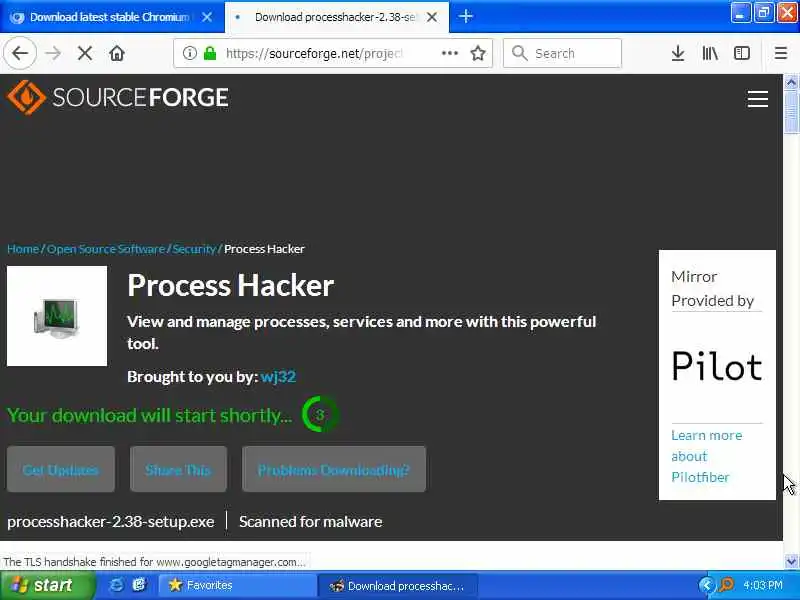Open the SourceForge site hamburger menu
Screen dimensions: 800x600
click(x=758, y=99)
